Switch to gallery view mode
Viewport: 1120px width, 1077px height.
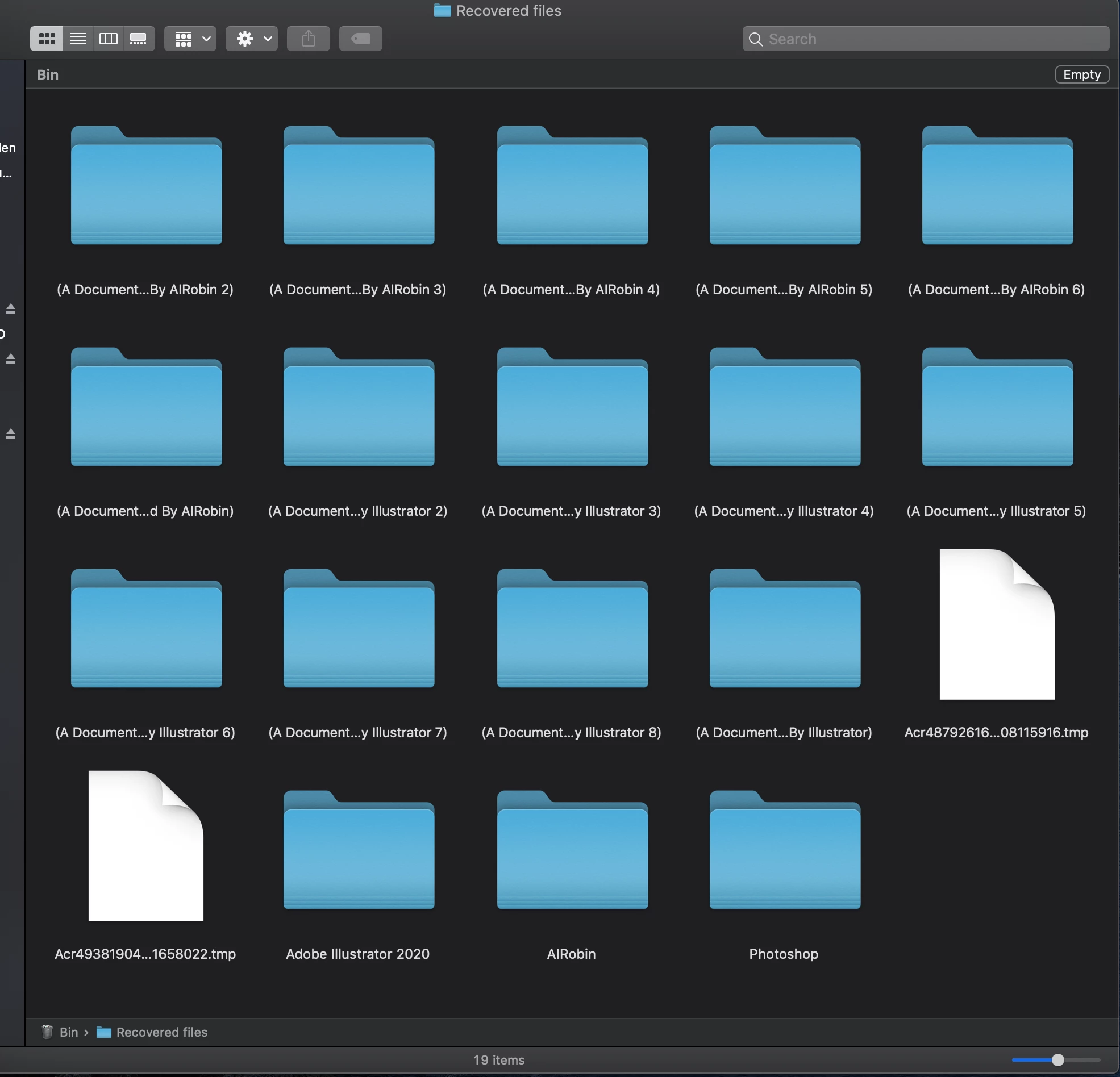point(138,39)
